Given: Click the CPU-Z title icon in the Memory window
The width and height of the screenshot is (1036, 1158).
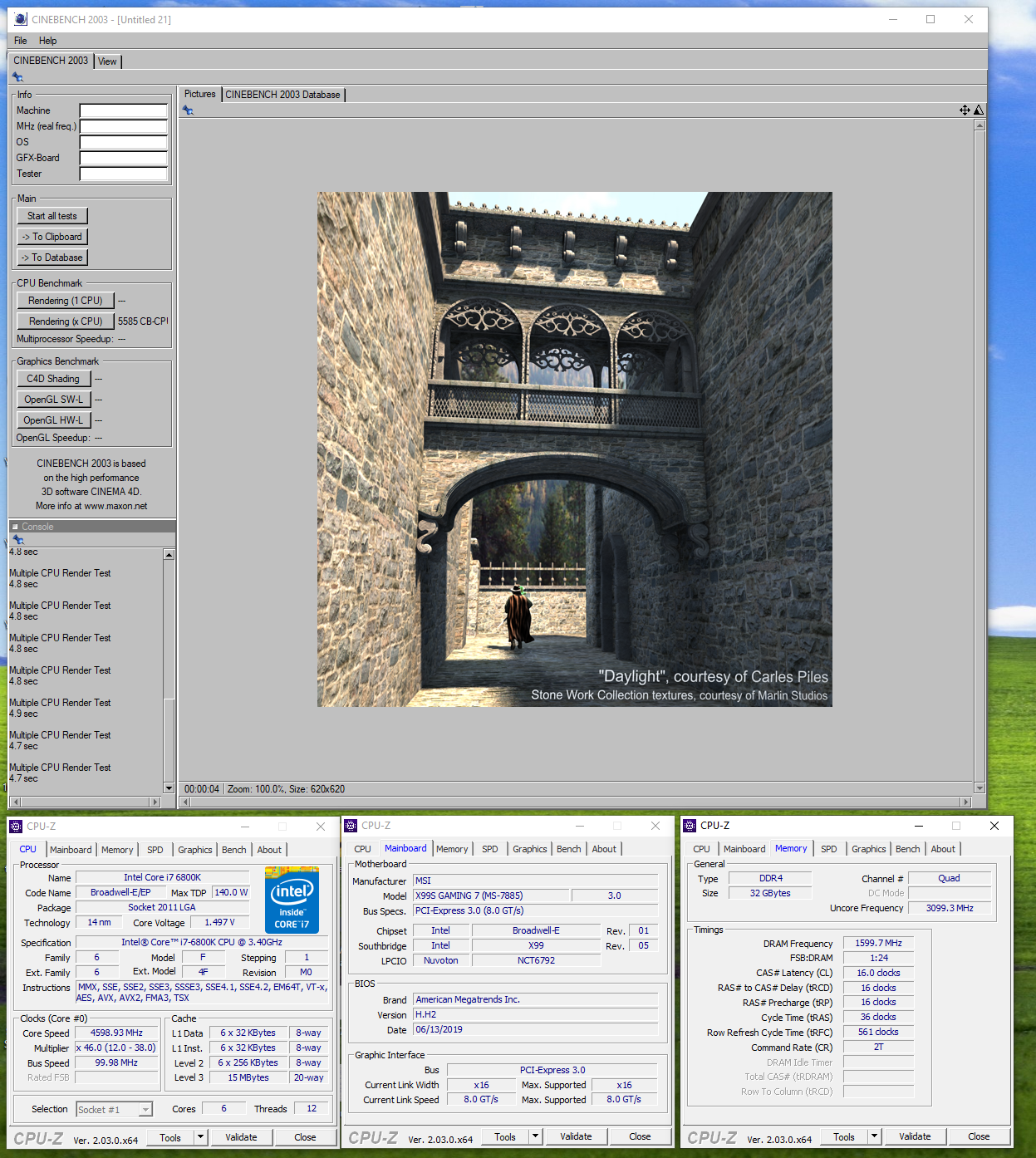Looking at the screenshot, I should click(x=690, y=826).
